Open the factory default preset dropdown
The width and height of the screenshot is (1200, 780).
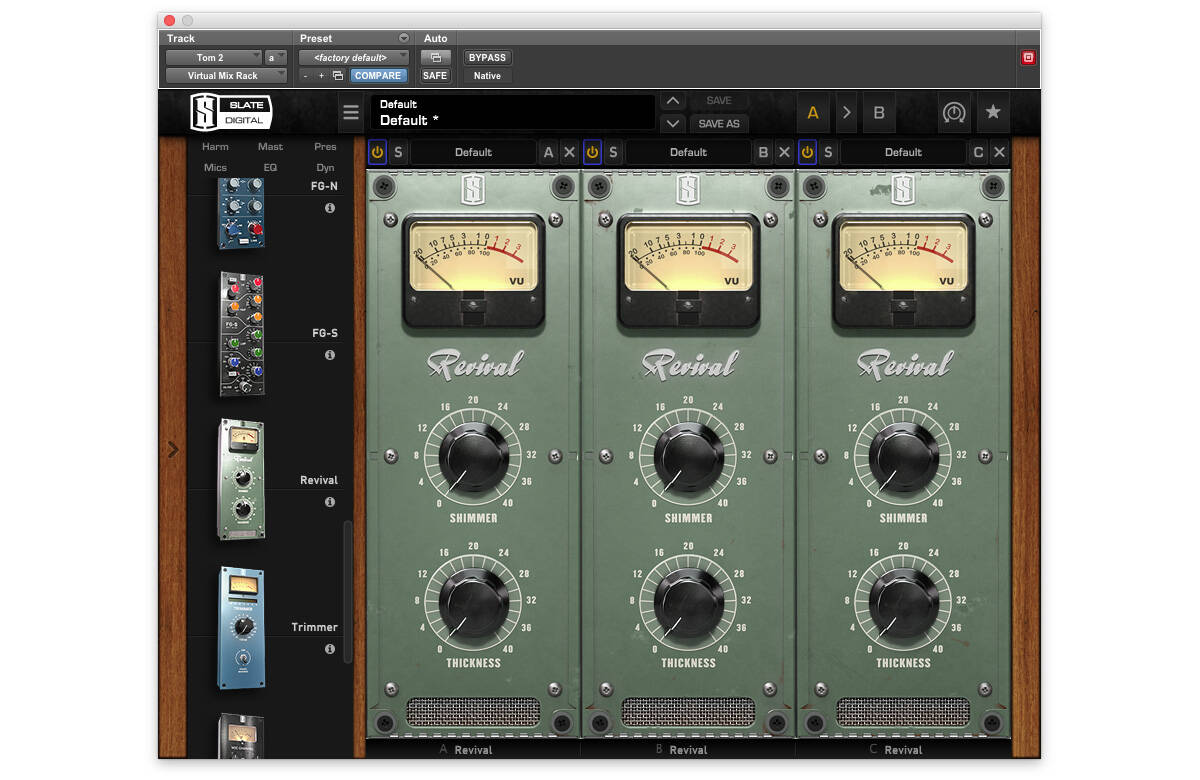point(355,57)
